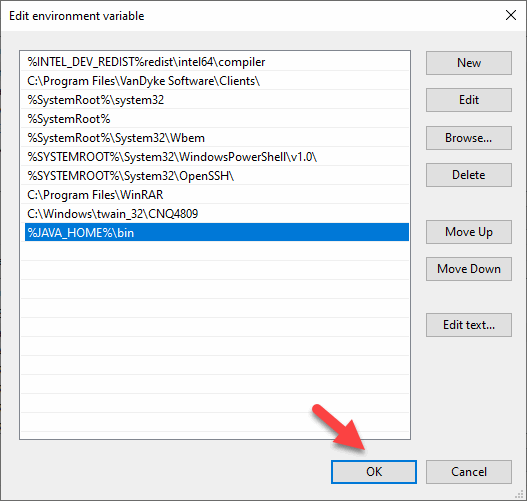Image resolution: width=527 pixels, height=501 pixels.
Task: Select the %JAVA_HOME%\bin entry
Action: tap(217, 232)
